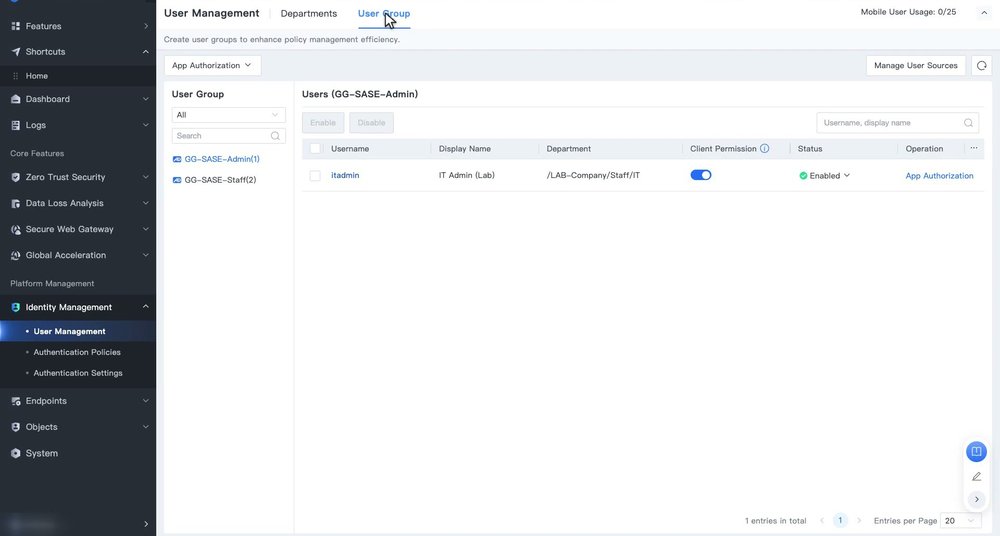Click the Shortcuts paper-plane icon
Screen dimensions: 1000x536
coord(16,52)
